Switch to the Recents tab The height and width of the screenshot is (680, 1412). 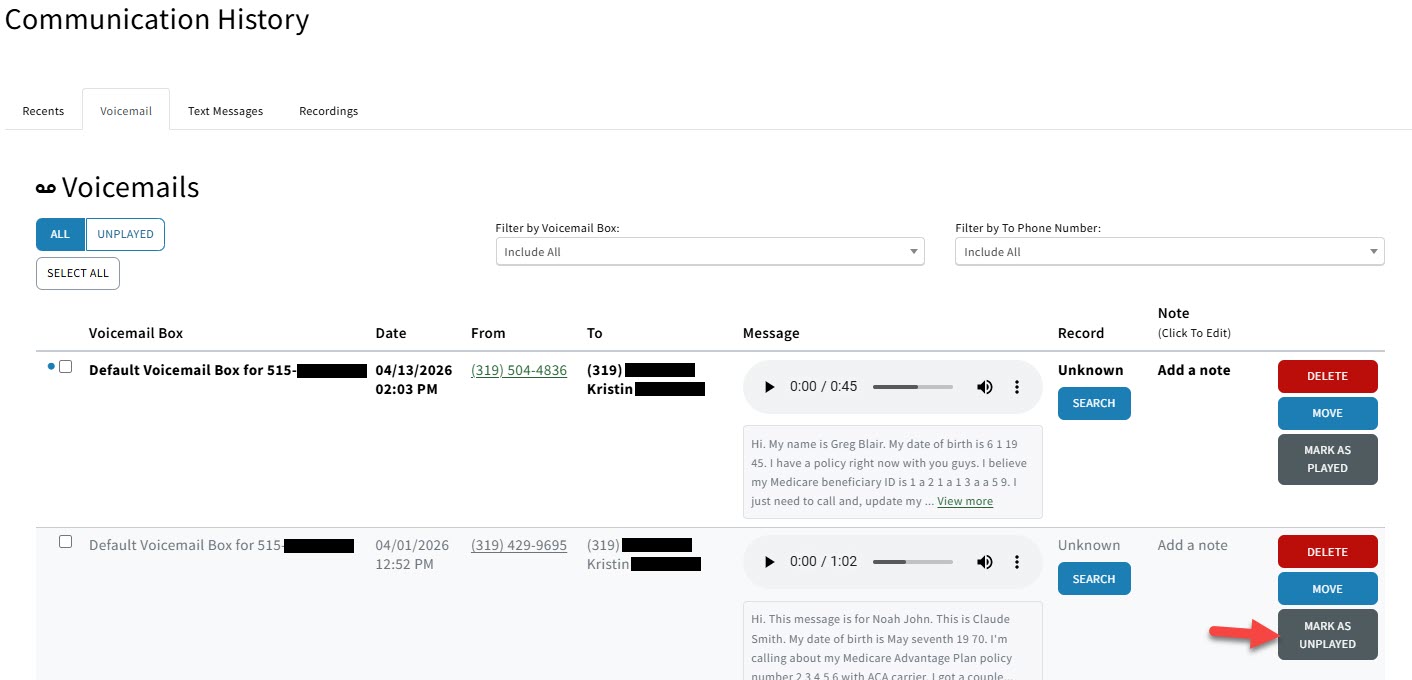43,111
